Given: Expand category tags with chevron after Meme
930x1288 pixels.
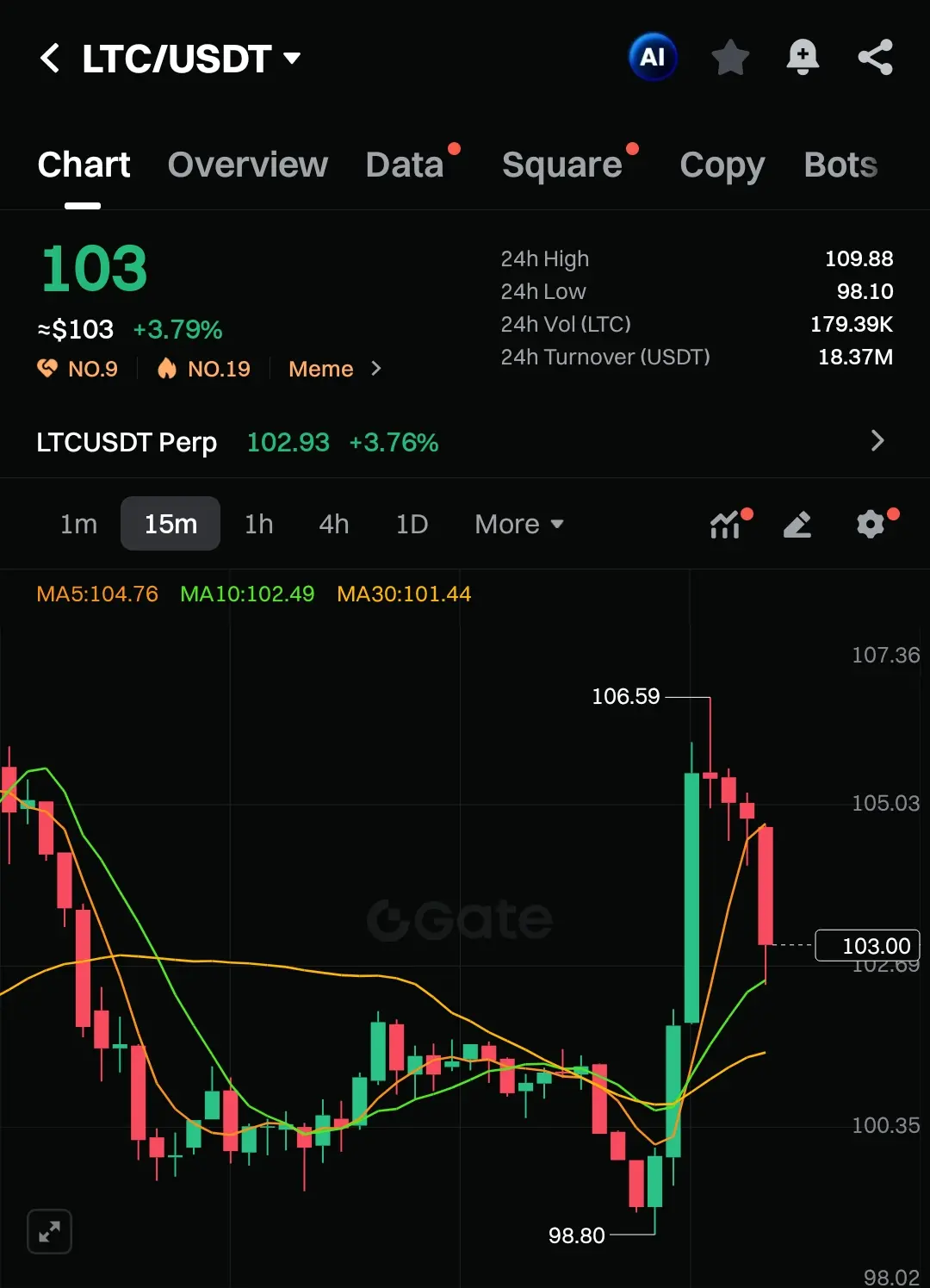Looking at the screenshot, I should [x=375, y=369].
